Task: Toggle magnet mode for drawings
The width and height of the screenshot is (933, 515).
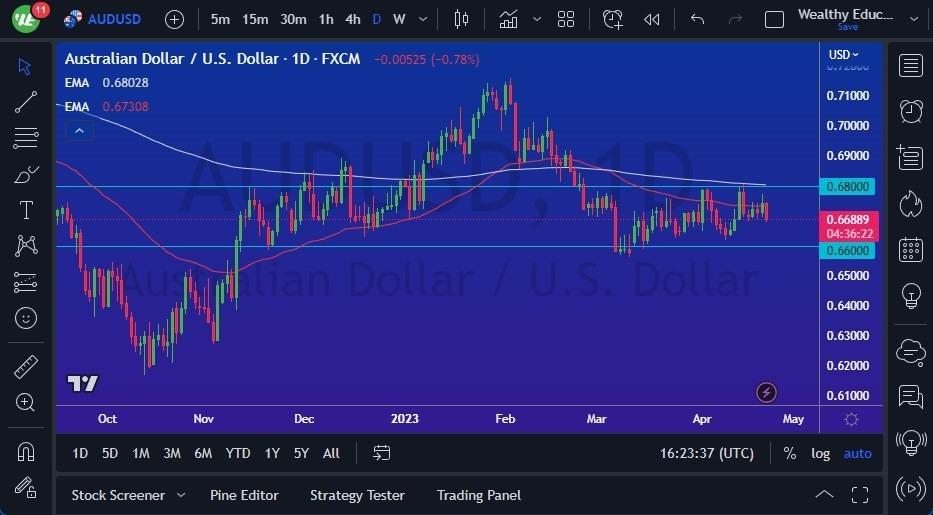Action: (x=26, y=452)
